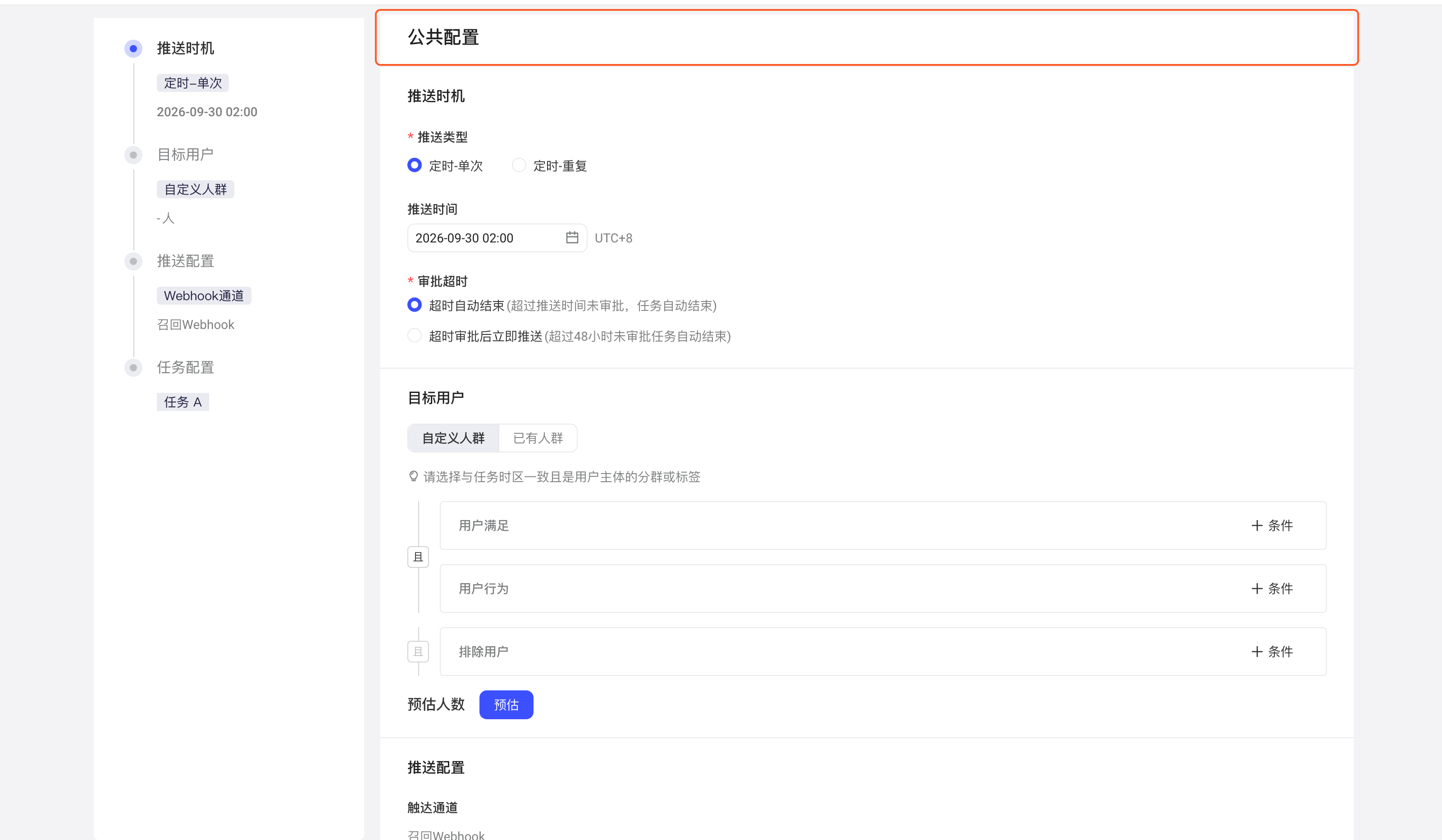Jump to 目标用户 step in sidebar

(x=185, y=155)
